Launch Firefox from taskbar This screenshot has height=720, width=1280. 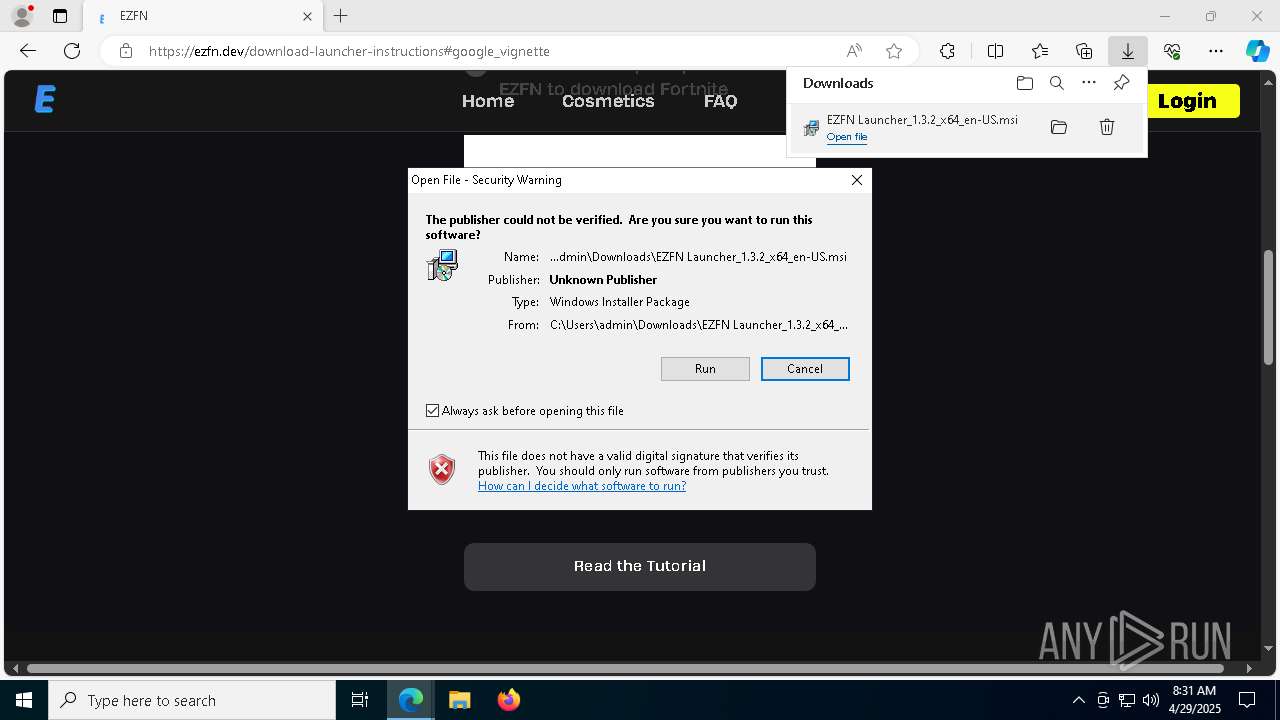(x=509, y=700)
